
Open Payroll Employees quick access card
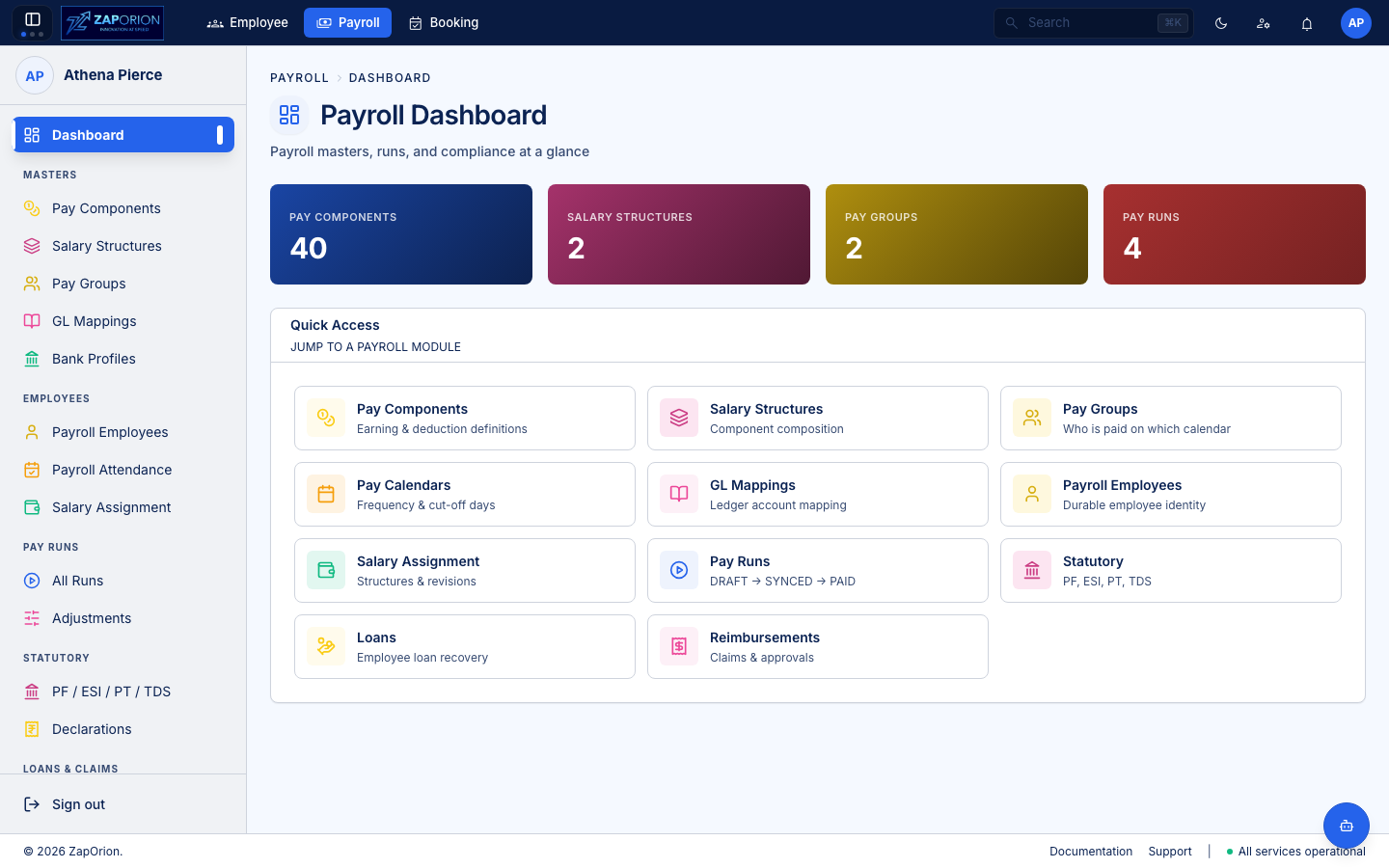click(x=1171, y=494)
